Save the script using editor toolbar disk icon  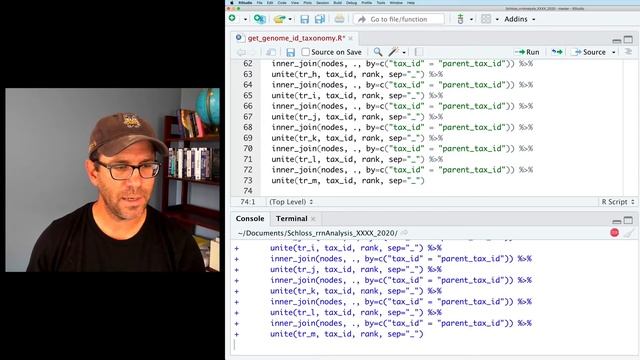click(291, 52)
